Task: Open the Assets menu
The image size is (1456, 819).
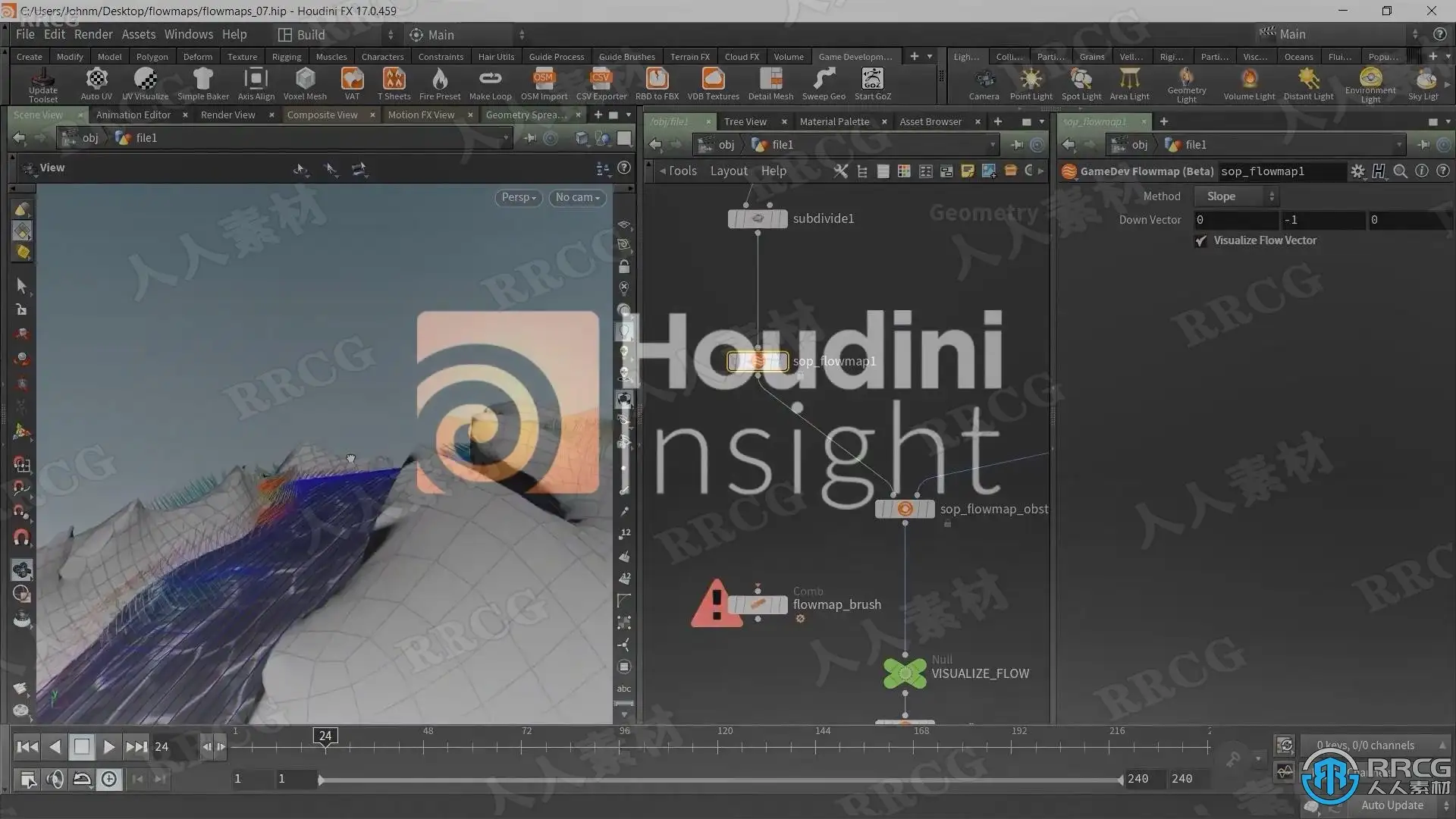Action: [138, 34]
